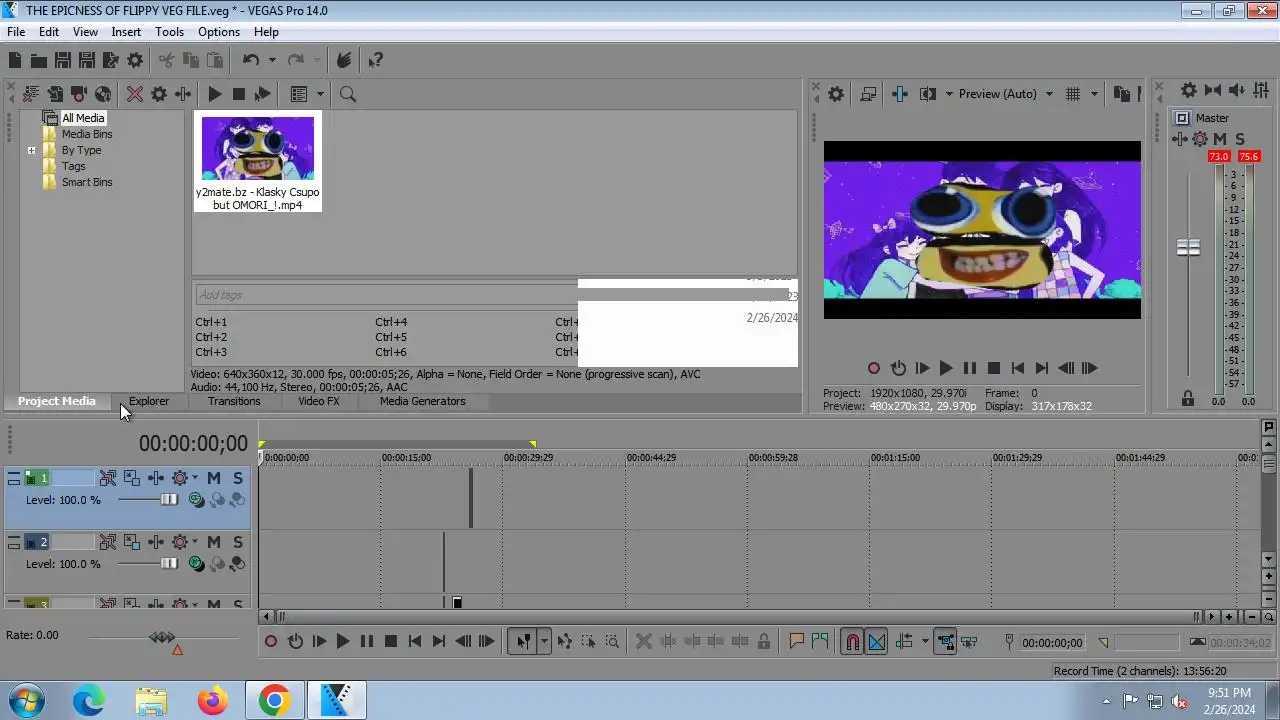Play the timeline from transport bar
Screen dimensions: 1280x720
click(342, 642)
